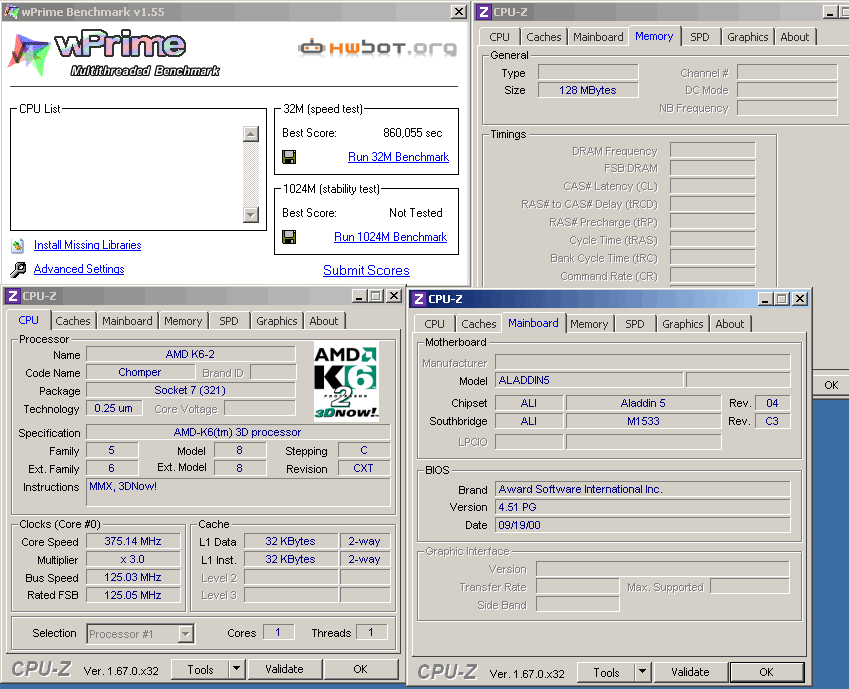The height and width of the screenshot is (689, 849).
Task: Run the 32M Benchmark
Action: coord(399,157)
